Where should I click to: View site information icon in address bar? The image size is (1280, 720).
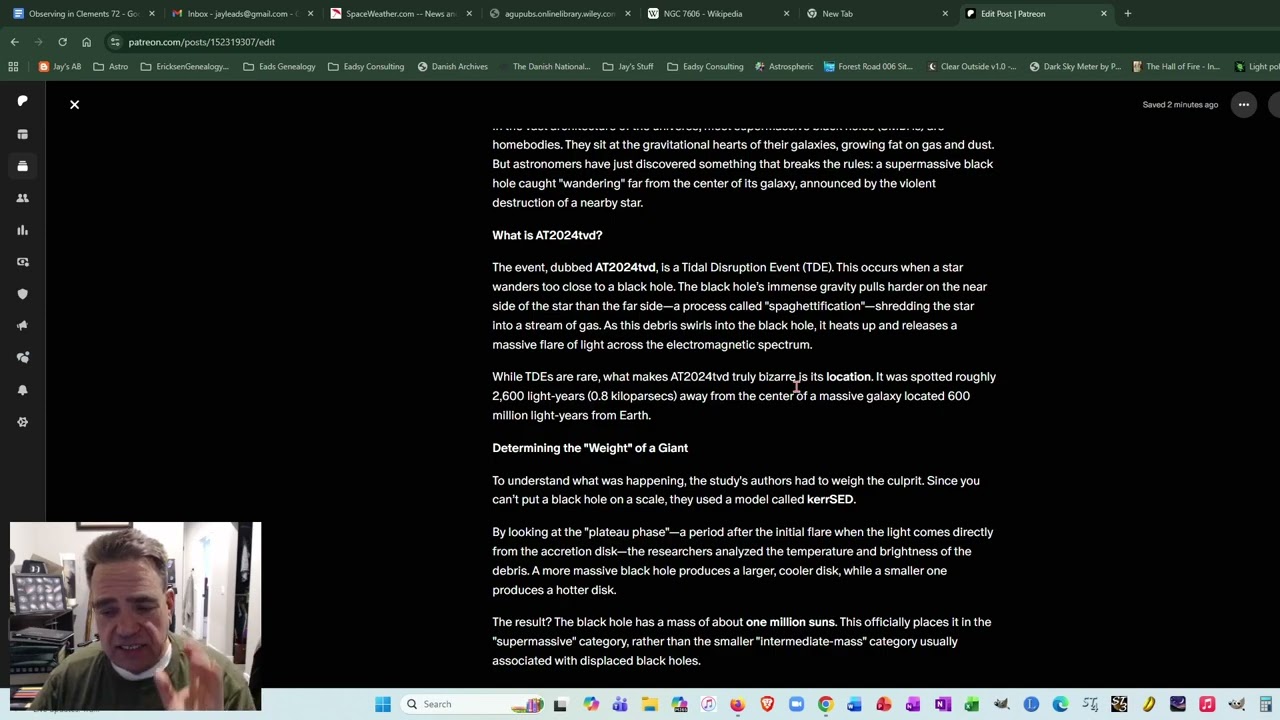tap(116, 42)
